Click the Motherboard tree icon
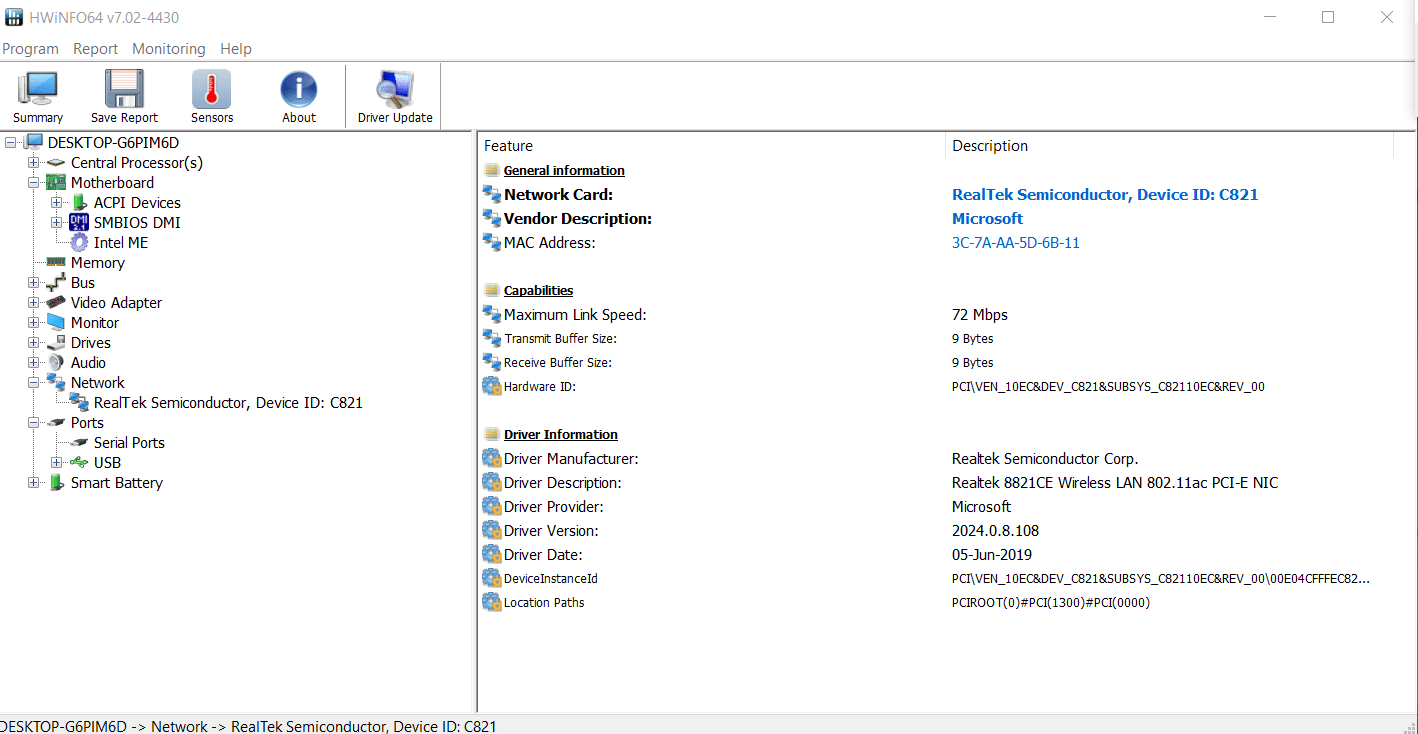 [x=56, y=182]
